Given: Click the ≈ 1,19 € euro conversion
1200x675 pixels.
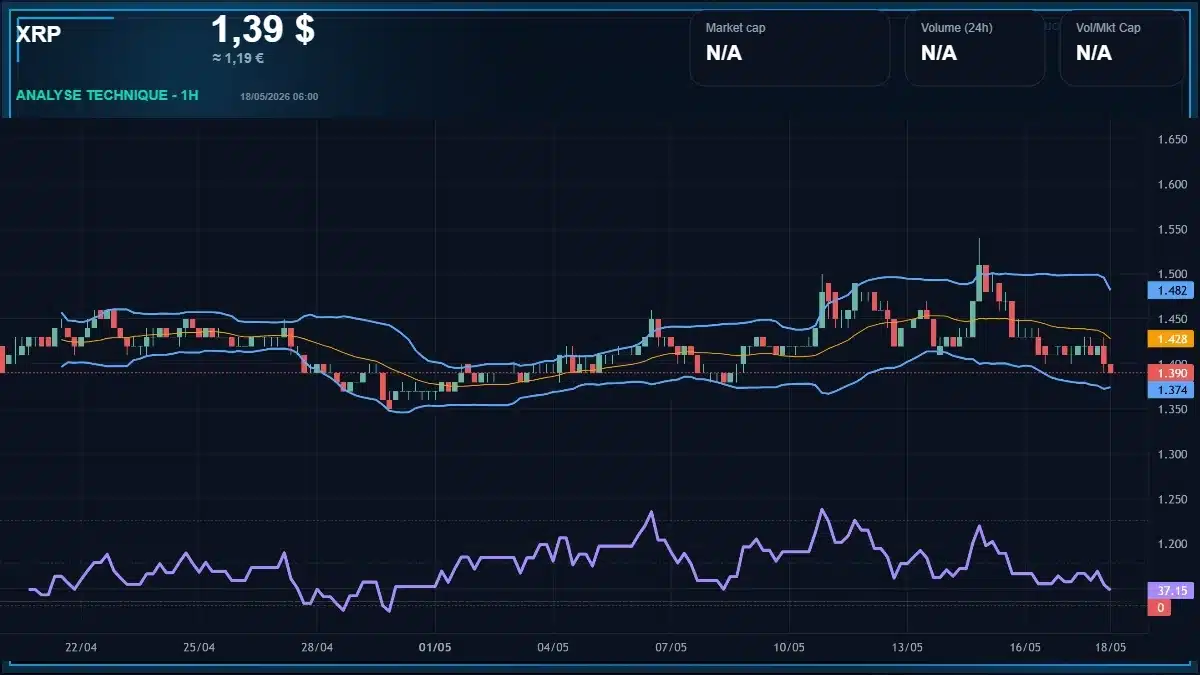Looking at the screenshot, I should coord(238,58).
